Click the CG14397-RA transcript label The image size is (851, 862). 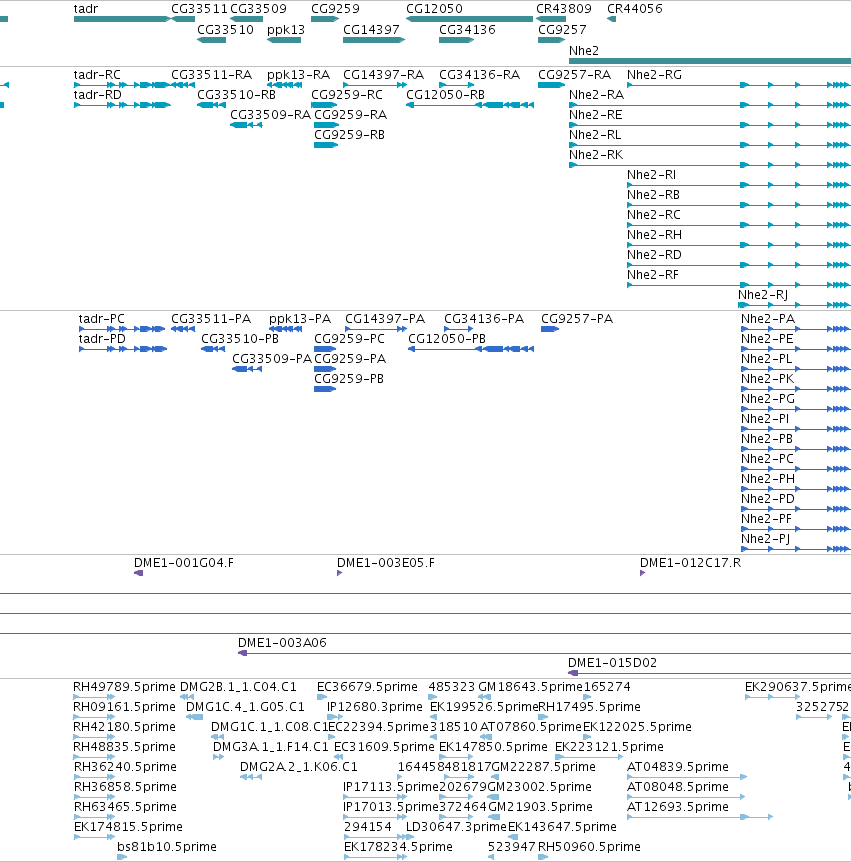click(384, 75)
